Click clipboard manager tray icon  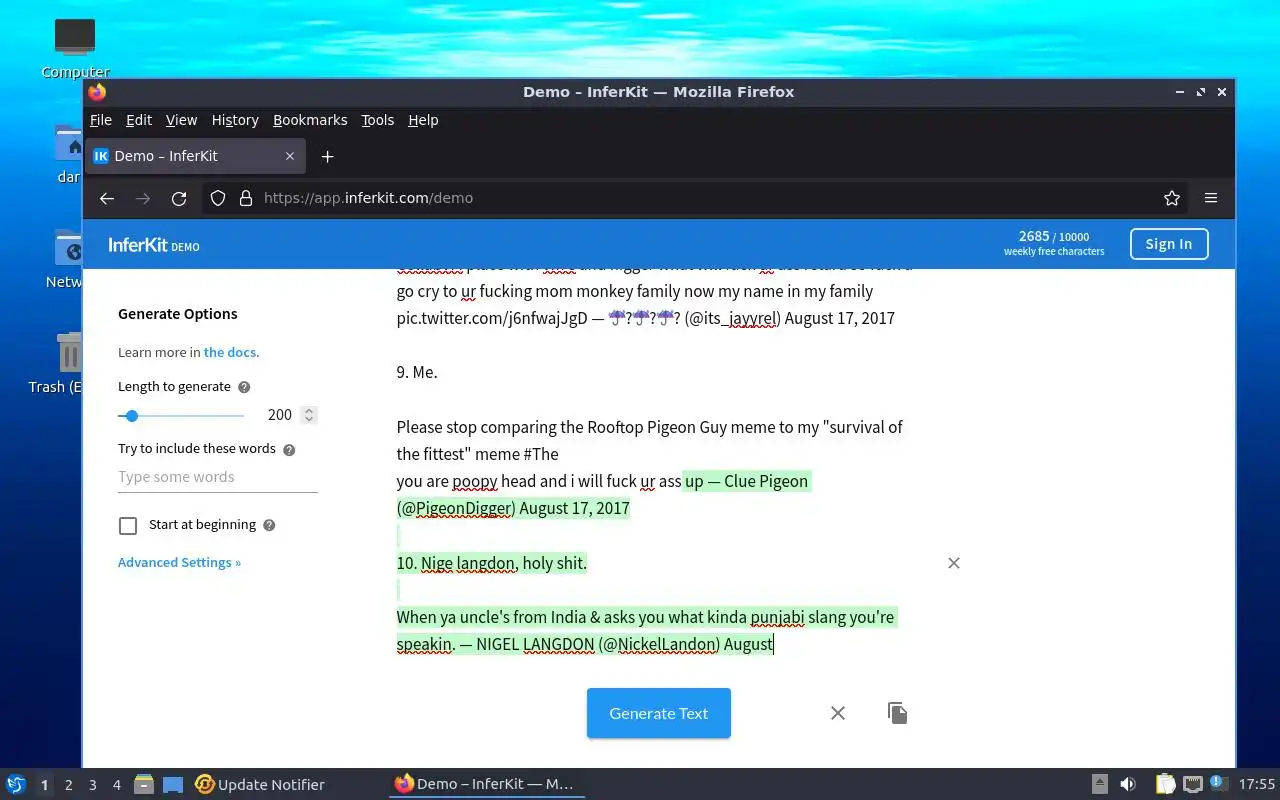(x=1166, y=784)
